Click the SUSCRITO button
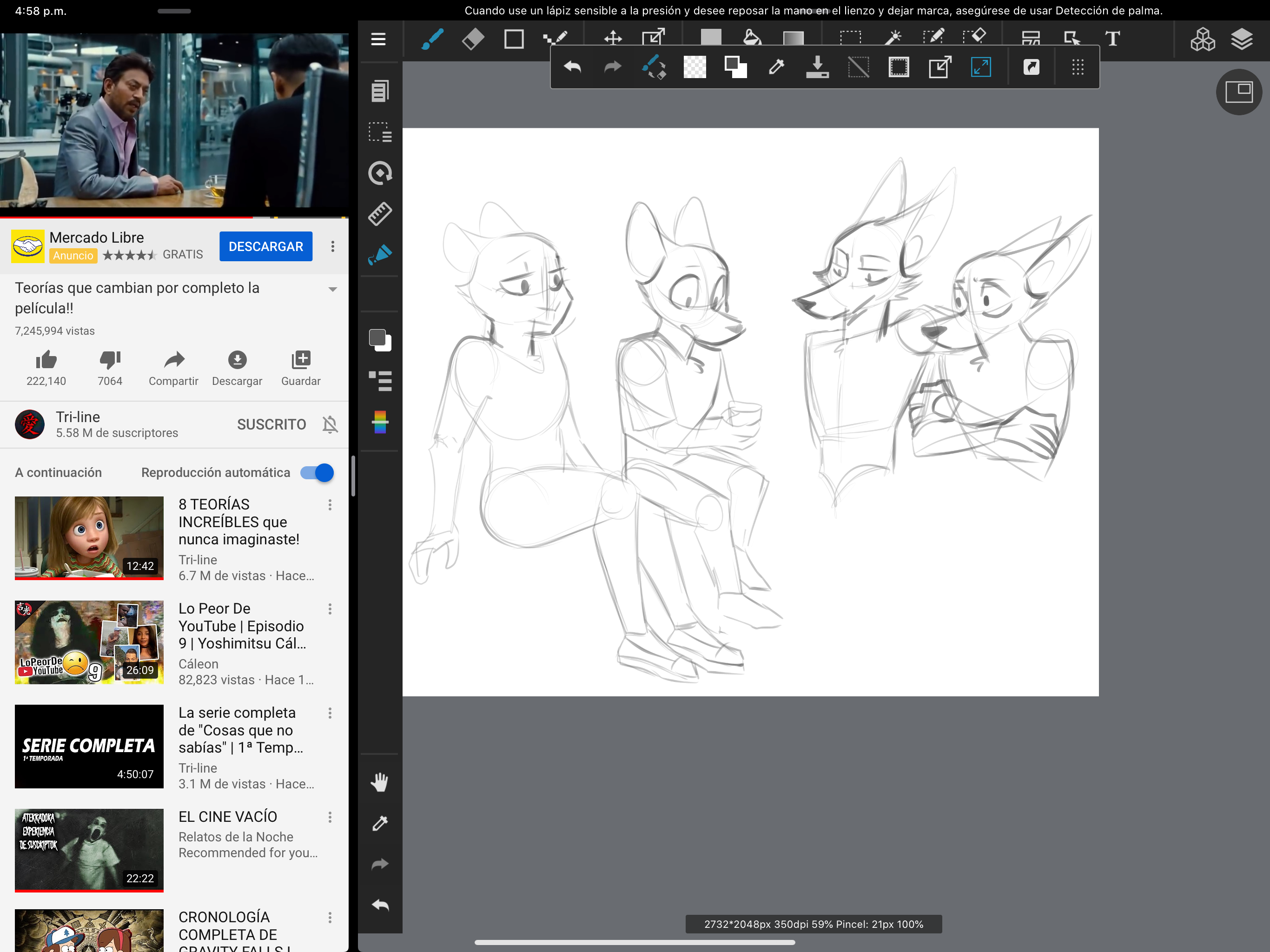Viewport: 1270px width, 952px height. tap(271, 424)
